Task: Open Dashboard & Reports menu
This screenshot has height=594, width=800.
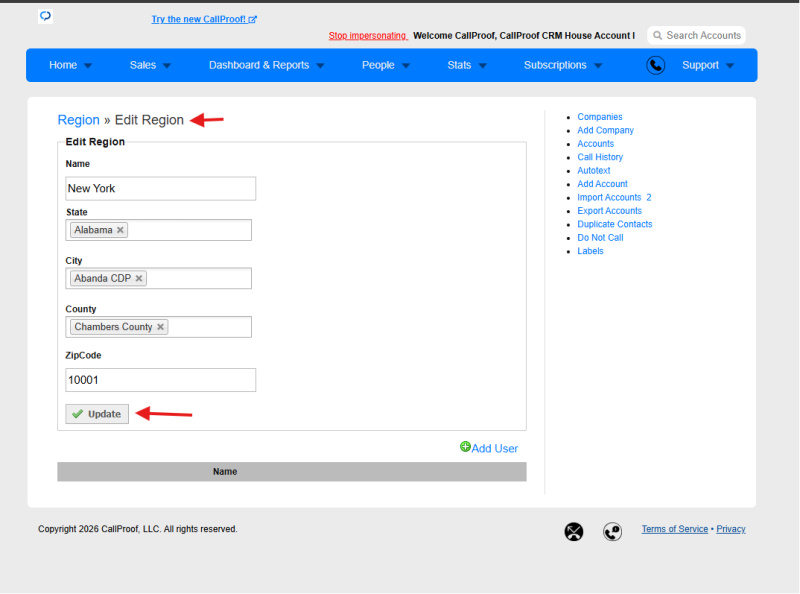Action: point(259,65)
